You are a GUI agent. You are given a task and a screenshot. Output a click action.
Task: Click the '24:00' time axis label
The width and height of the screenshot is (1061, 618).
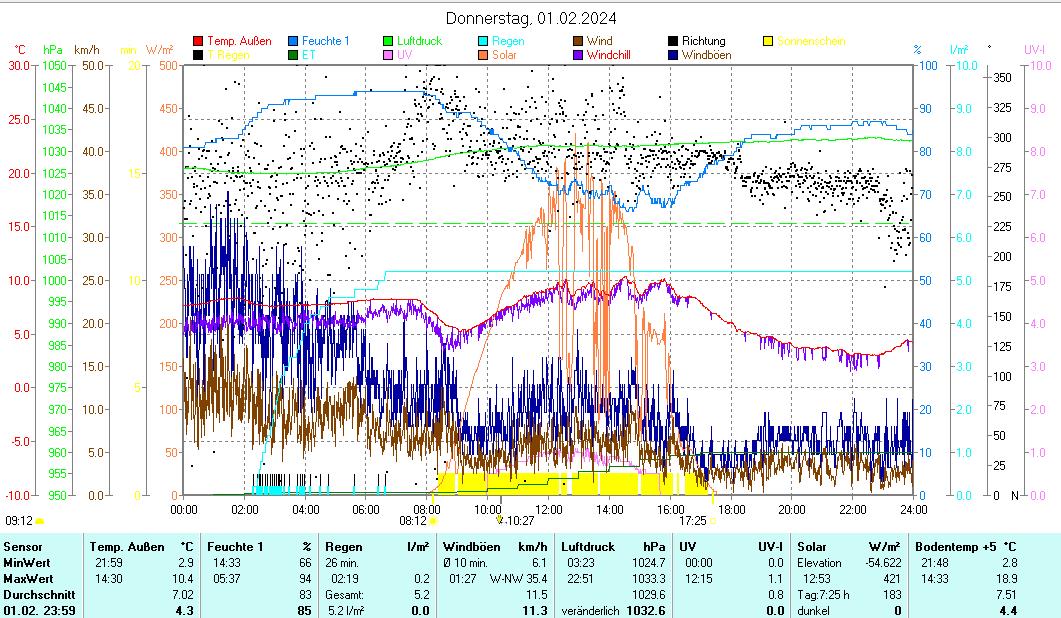coord(913,510)
